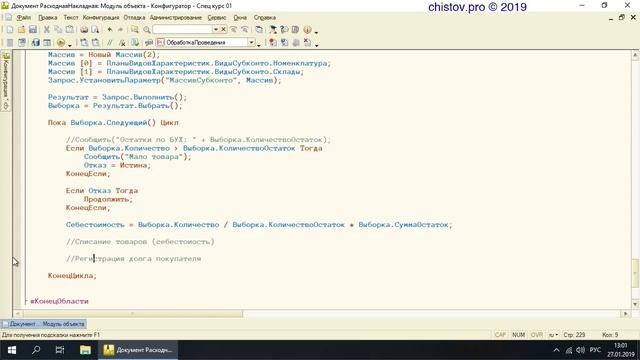Open File Explorer from taskbar
640x360 pixels.
tap(85, 350)
